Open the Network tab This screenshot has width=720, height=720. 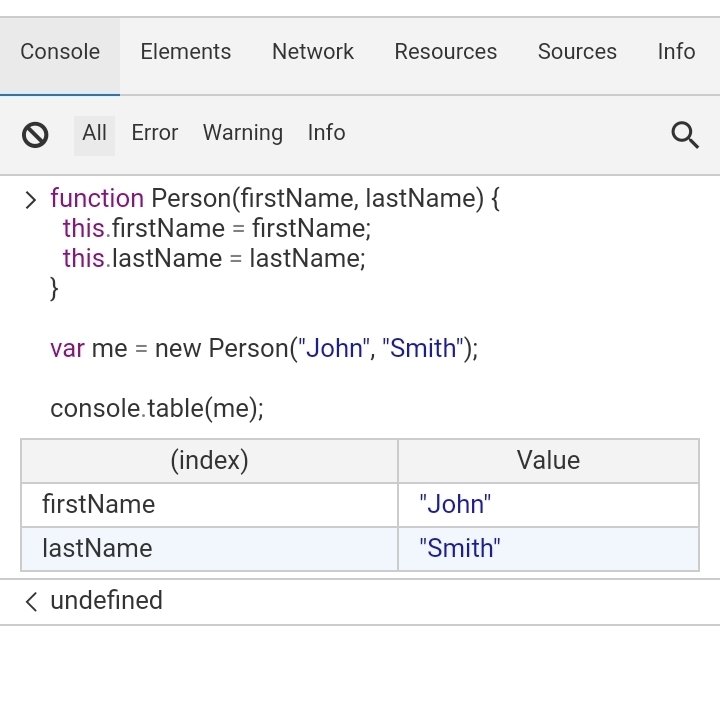313,51
